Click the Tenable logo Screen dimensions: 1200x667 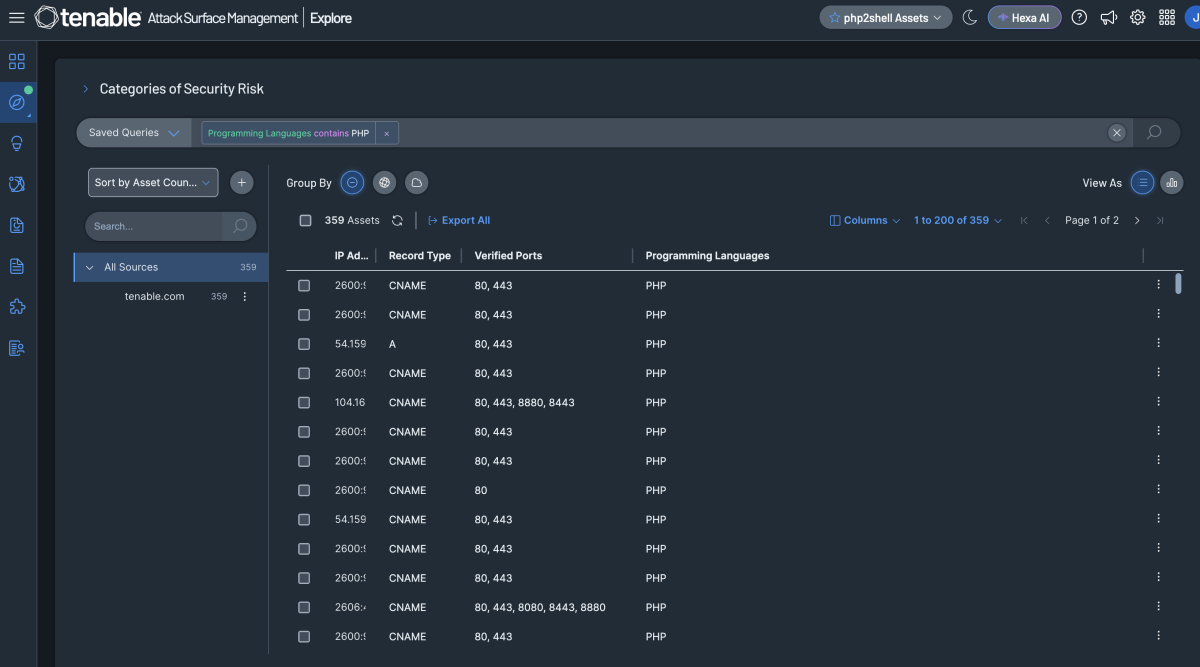click(x=88, y=17)
